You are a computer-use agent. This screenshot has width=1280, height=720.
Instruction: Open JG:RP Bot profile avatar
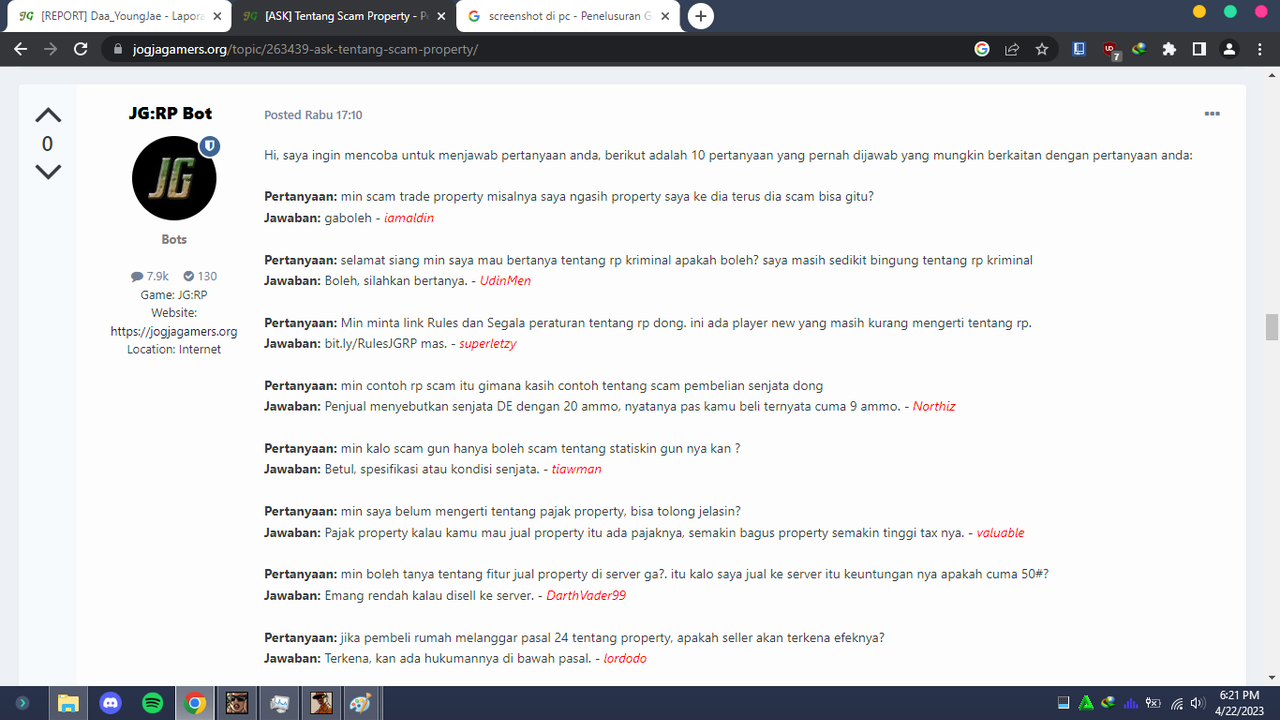point(174,178)
